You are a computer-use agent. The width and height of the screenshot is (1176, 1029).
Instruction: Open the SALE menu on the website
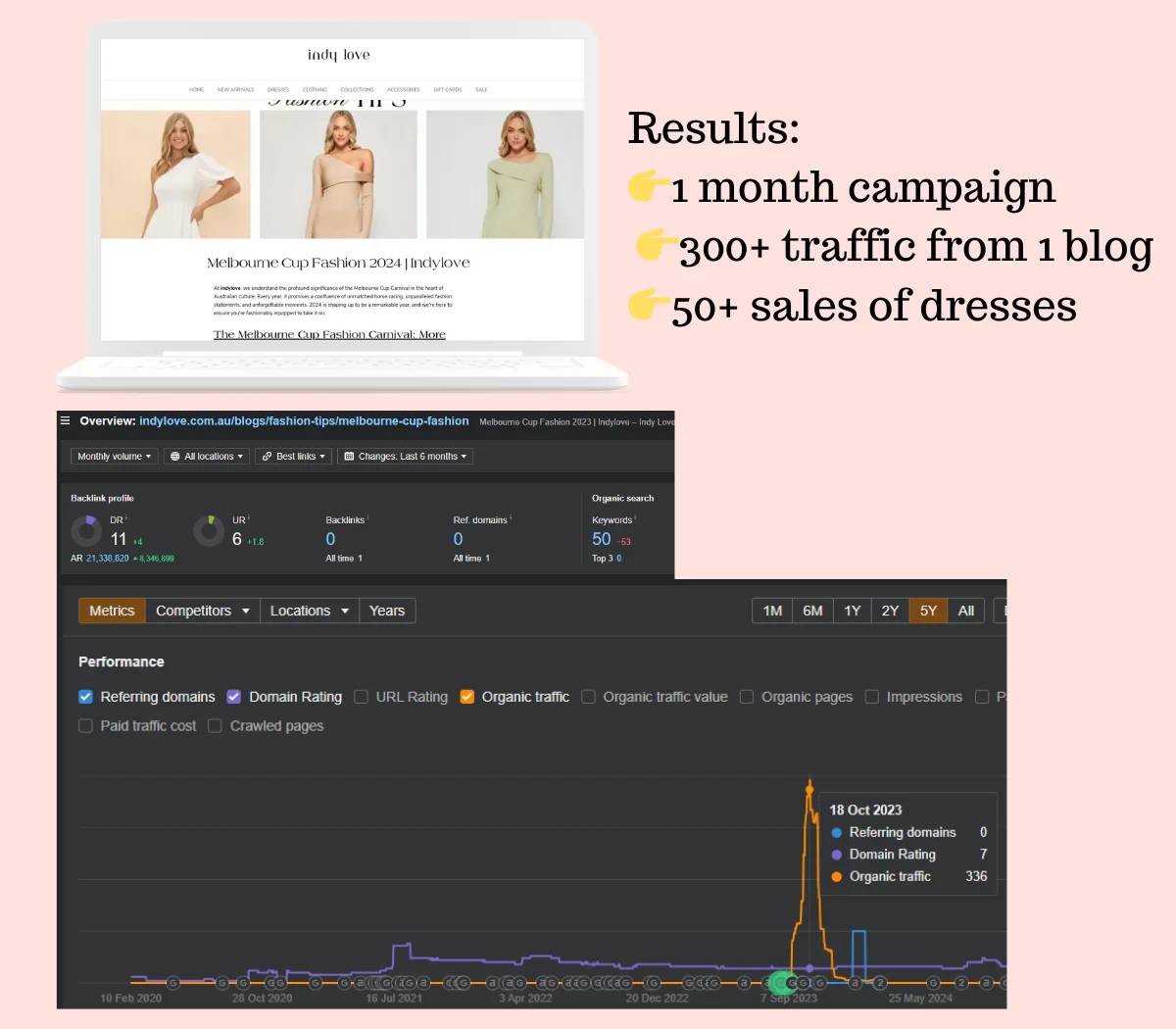(x=481, y=90)
